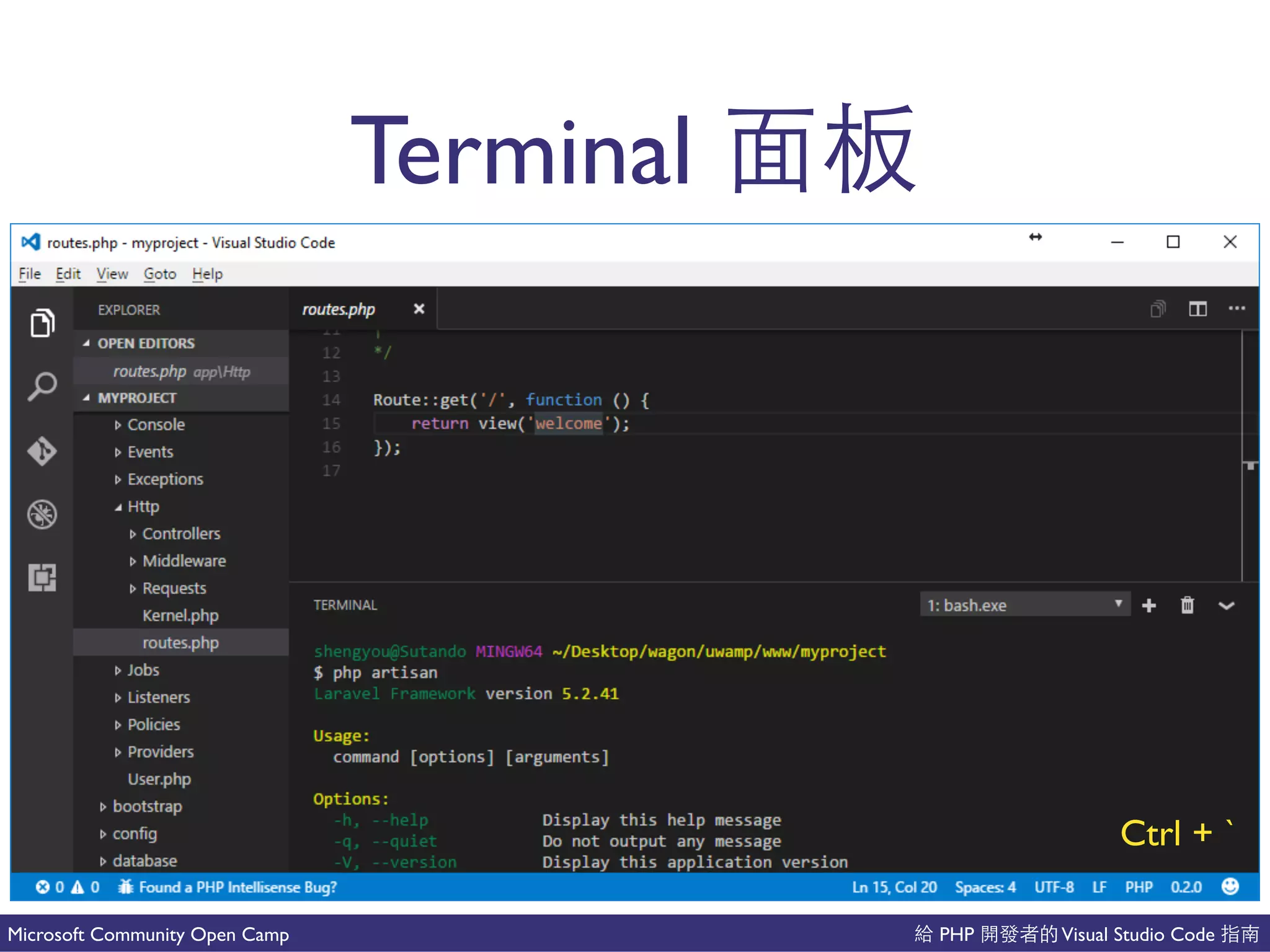Open the Debug view in activity bar
Image resolution: width=1270 pixels, height=952 pixels.
tap(42, 514)
